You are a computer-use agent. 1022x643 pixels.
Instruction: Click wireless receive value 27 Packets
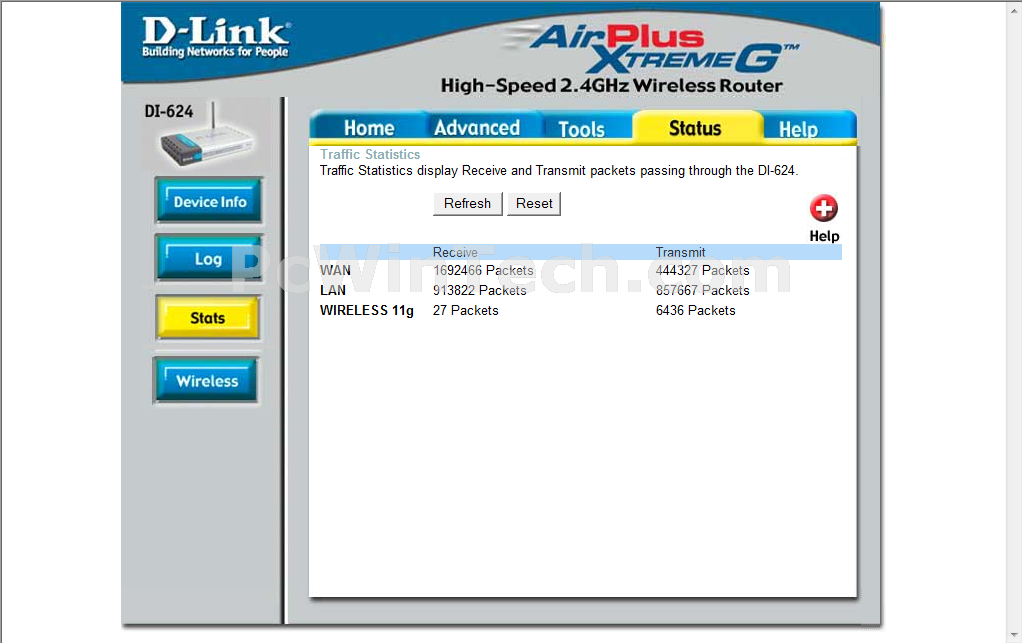click(x=465, y=311)
